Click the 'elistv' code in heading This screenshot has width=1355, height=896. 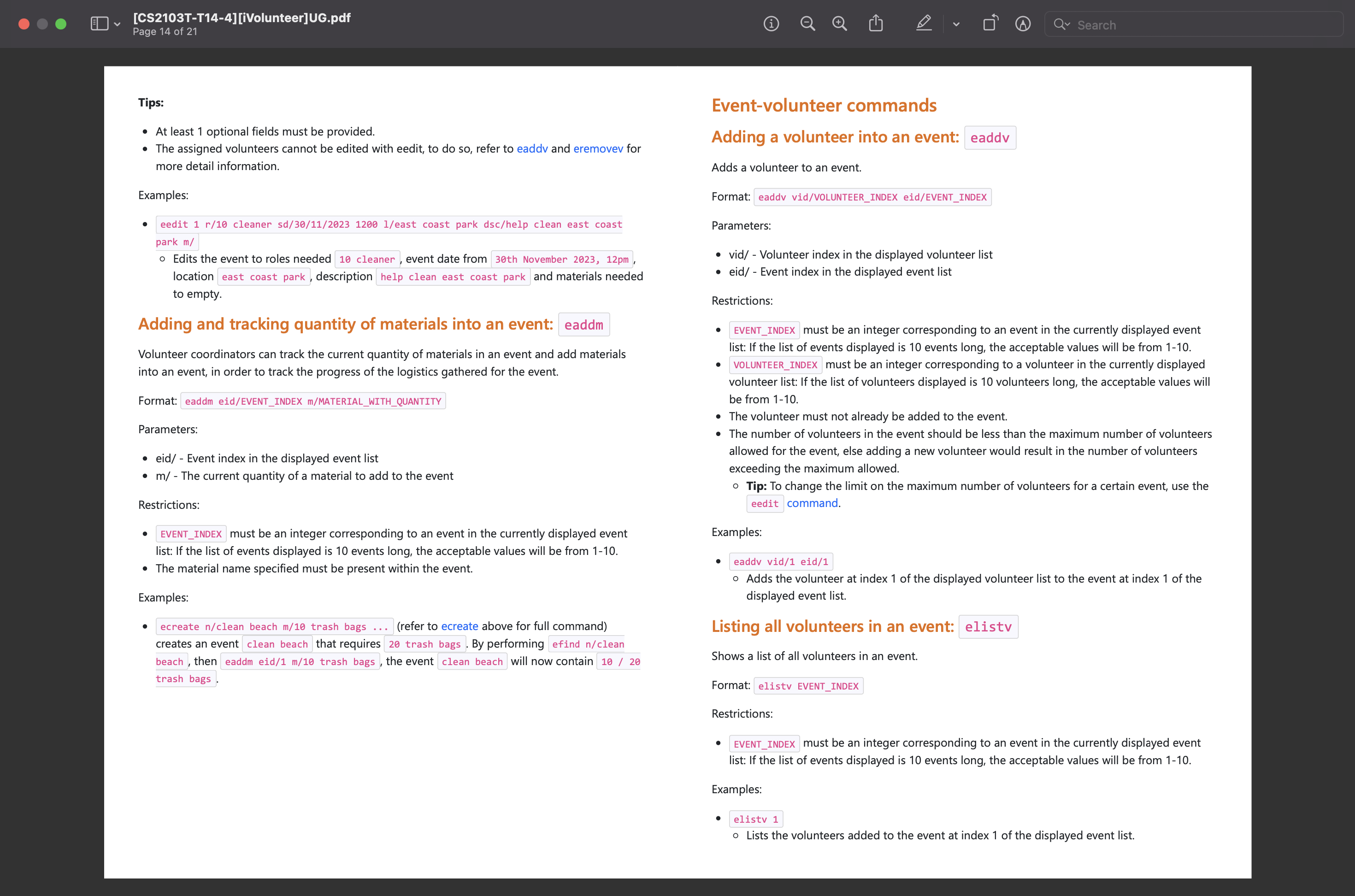coord(988,627)
